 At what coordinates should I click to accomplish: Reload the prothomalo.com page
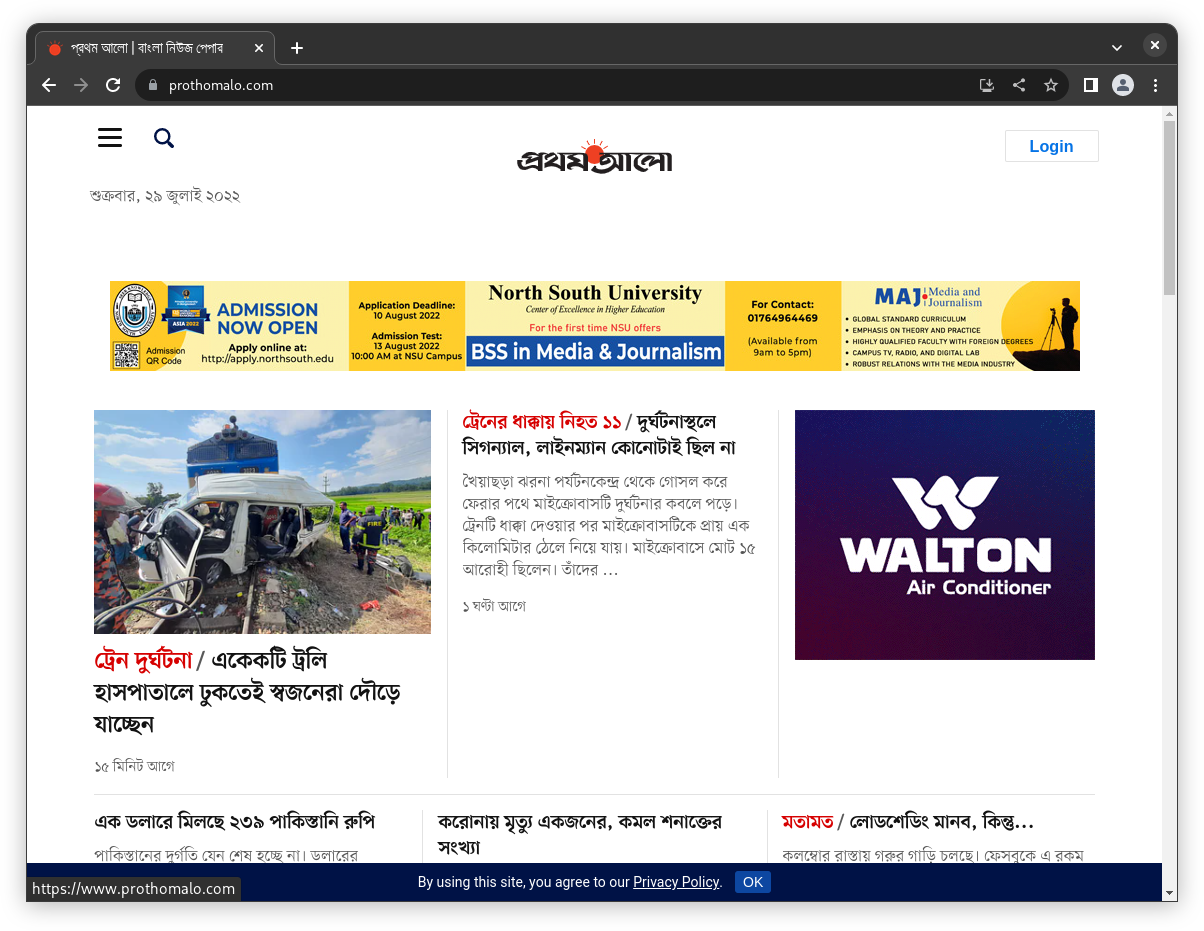coord(112,85)
